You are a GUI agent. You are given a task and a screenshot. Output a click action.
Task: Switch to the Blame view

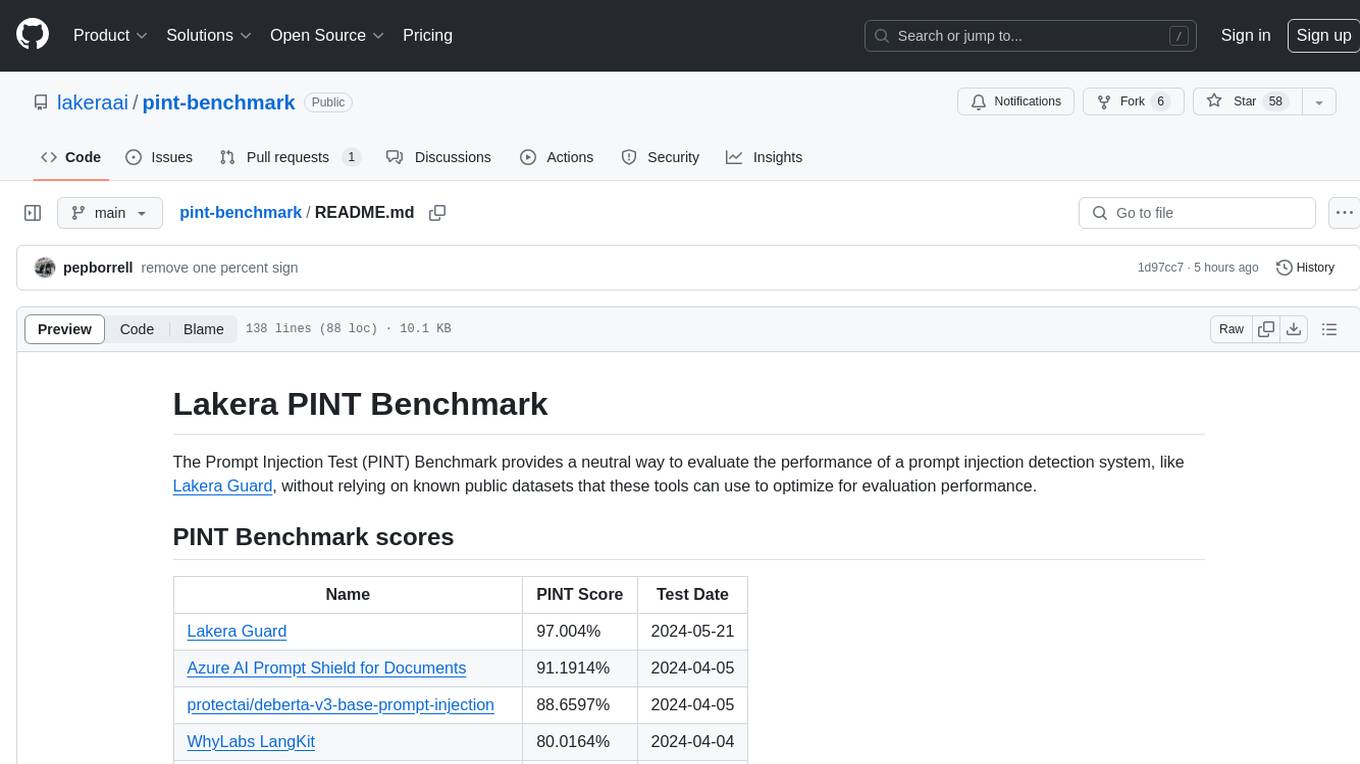(203, 329)
